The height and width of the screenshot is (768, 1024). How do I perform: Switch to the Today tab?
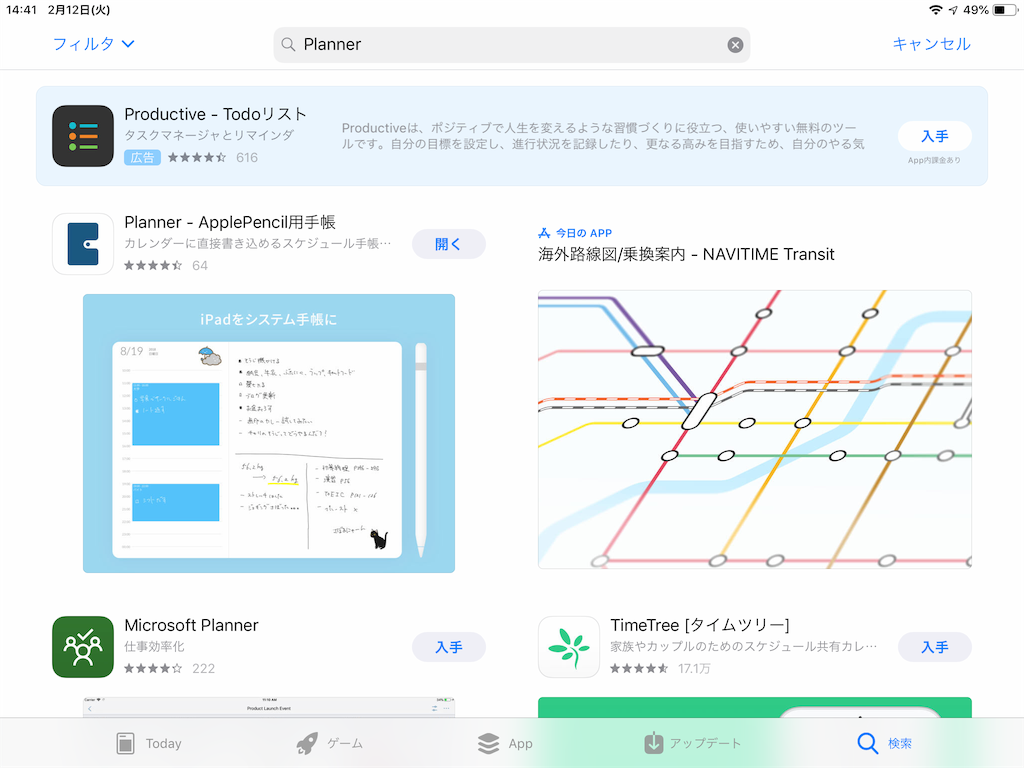click(148, 743)
